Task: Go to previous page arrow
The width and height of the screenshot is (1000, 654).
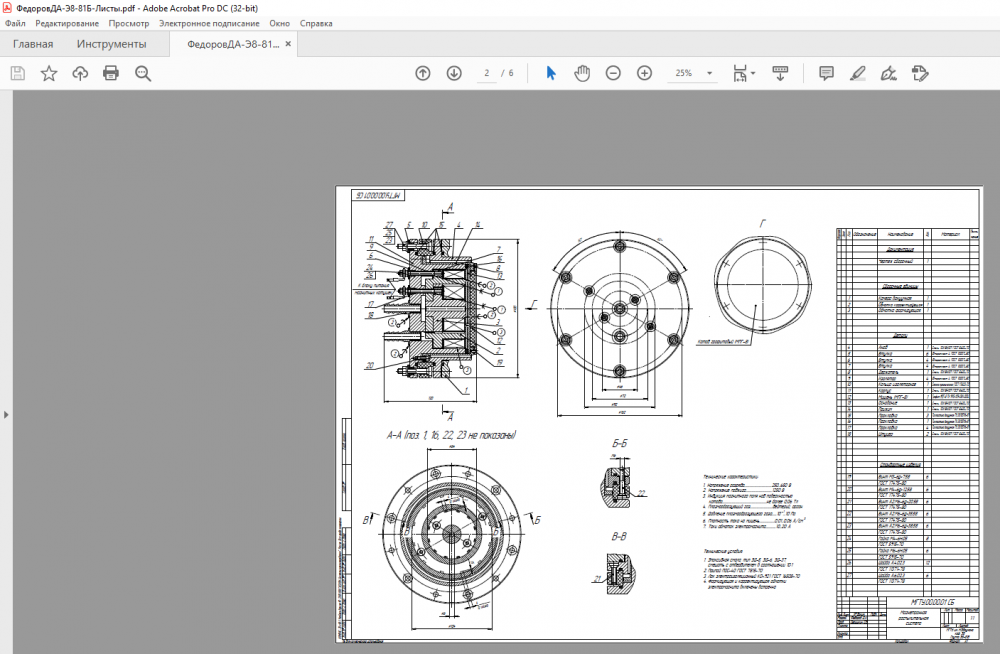Action: (423, 73)
